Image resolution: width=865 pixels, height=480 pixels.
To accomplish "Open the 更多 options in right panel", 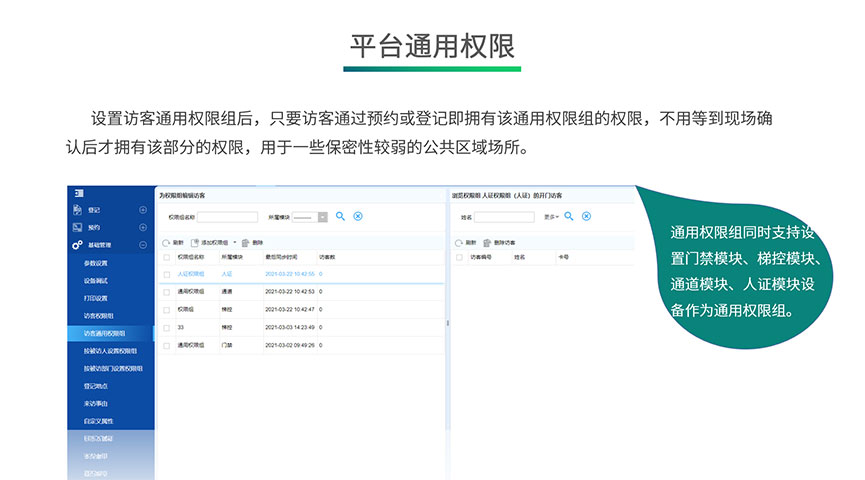I will pos(551,216).
